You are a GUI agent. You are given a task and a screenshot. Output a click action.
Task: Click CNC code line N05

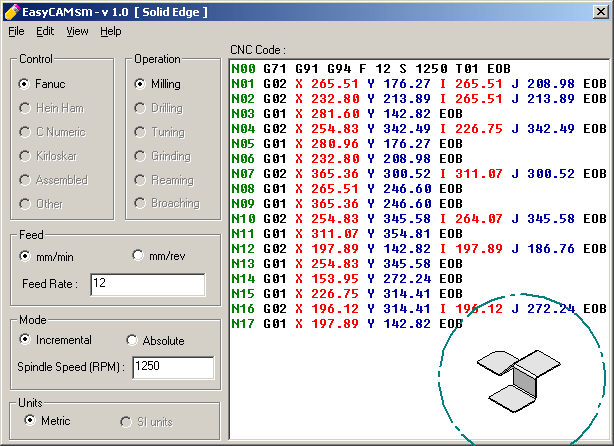click(x=347, y=144)
